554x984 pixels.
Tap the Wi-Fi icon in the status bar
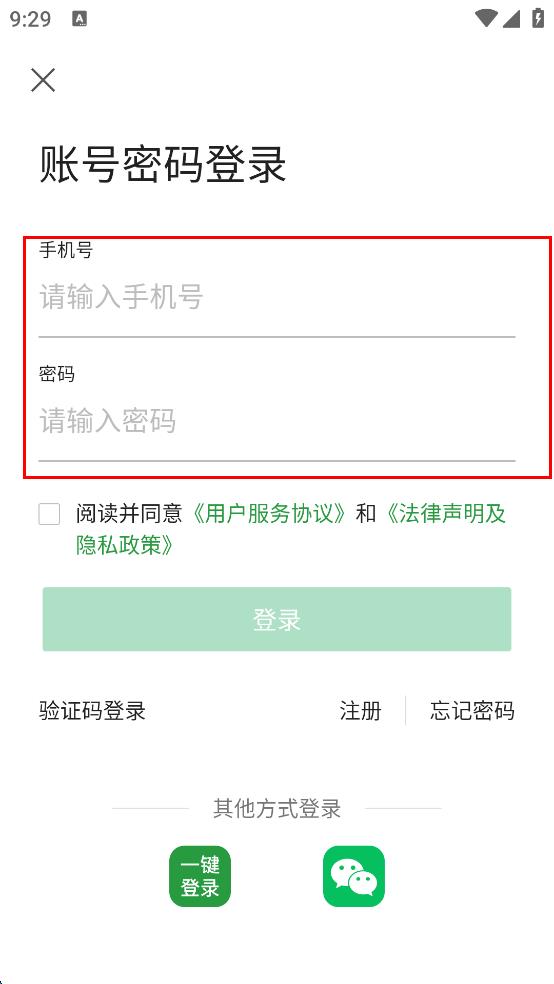click(x=486, y=18)
